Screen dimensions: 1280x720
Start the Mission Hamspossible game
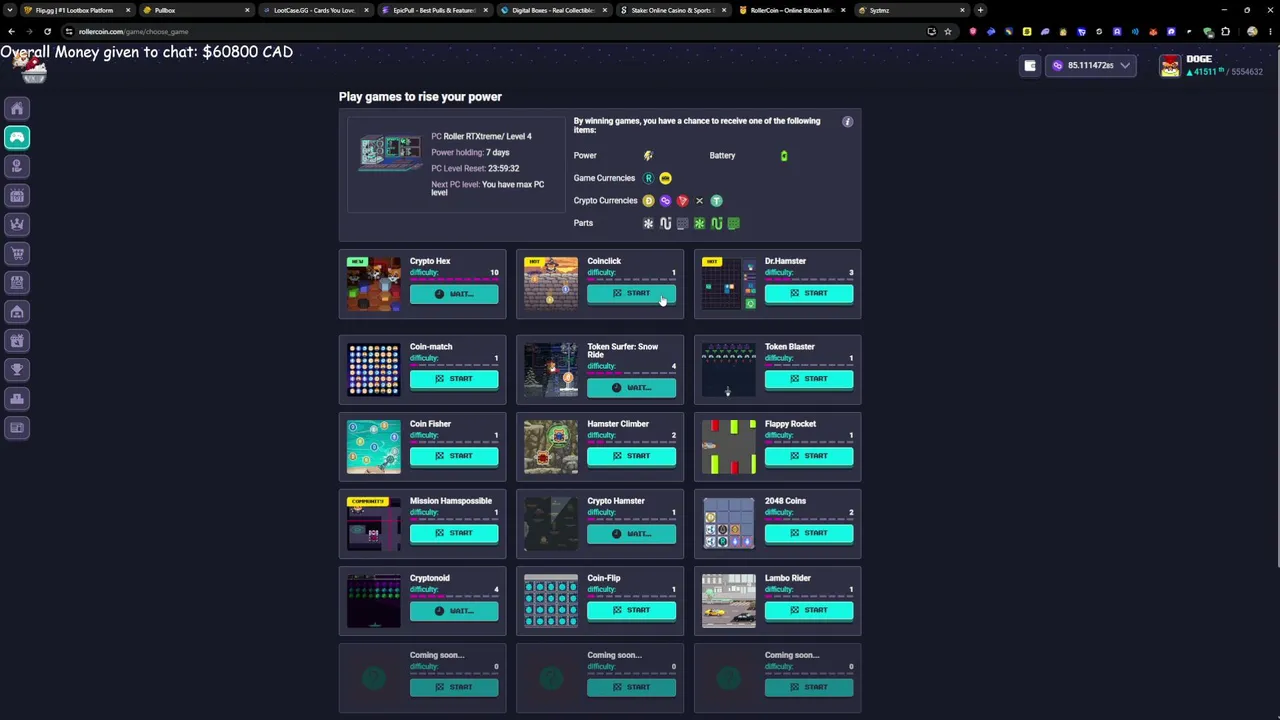click(454, 533)
